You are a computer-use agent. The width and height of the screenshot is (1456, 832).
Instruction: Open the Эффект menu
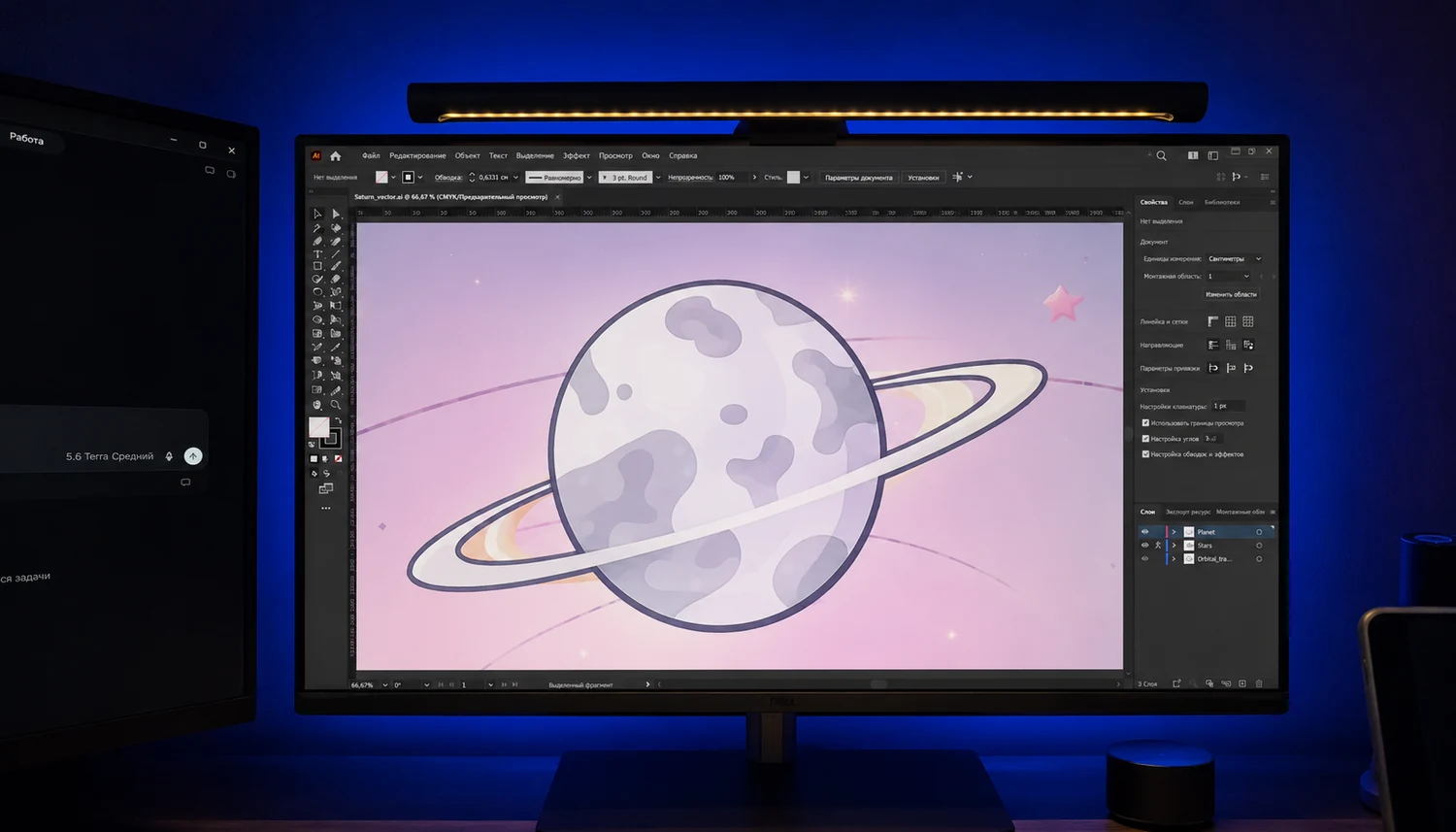tap(577, 155)
